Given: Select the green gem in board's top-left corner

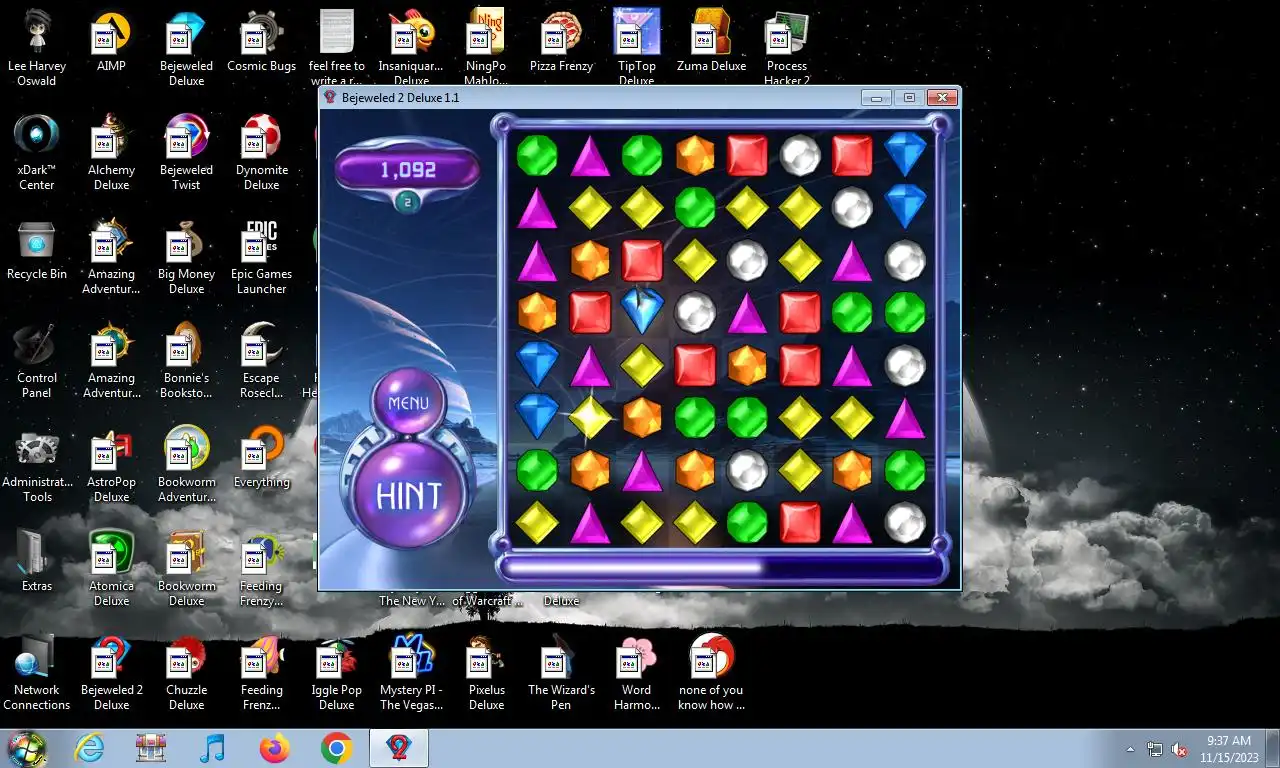Looking at the screenshot, I should (537, 156).
